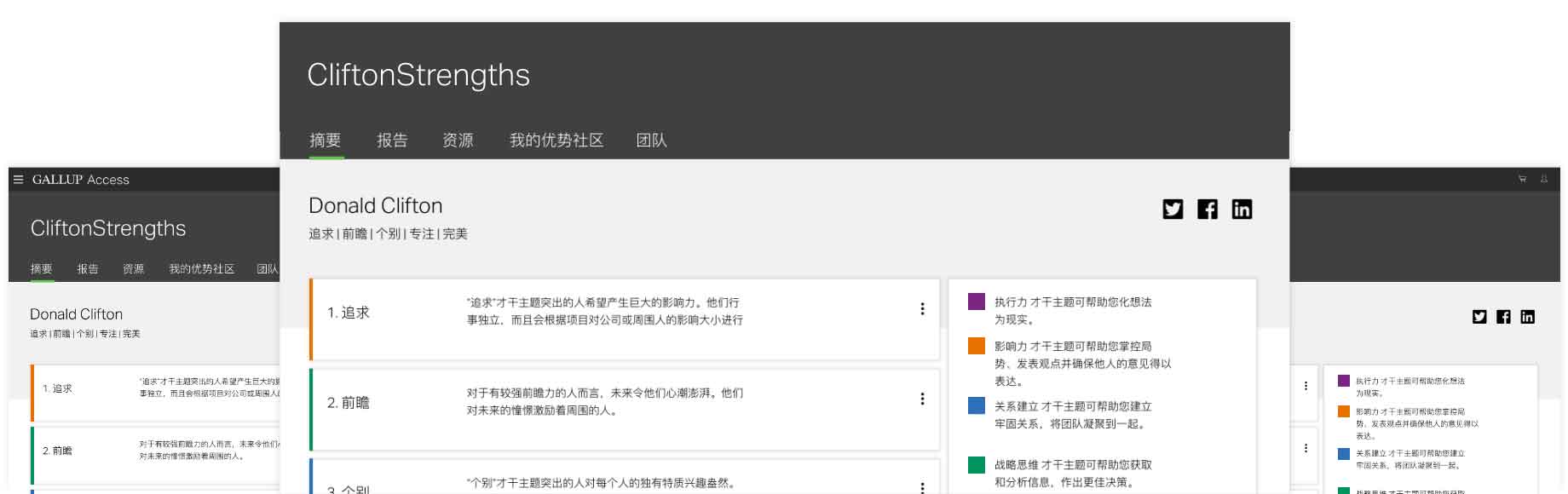The width and height of the screenshot is (1568, 494).
Task: Click the small LinkedIn icon in the background page
Action: tap(1527, 317)
